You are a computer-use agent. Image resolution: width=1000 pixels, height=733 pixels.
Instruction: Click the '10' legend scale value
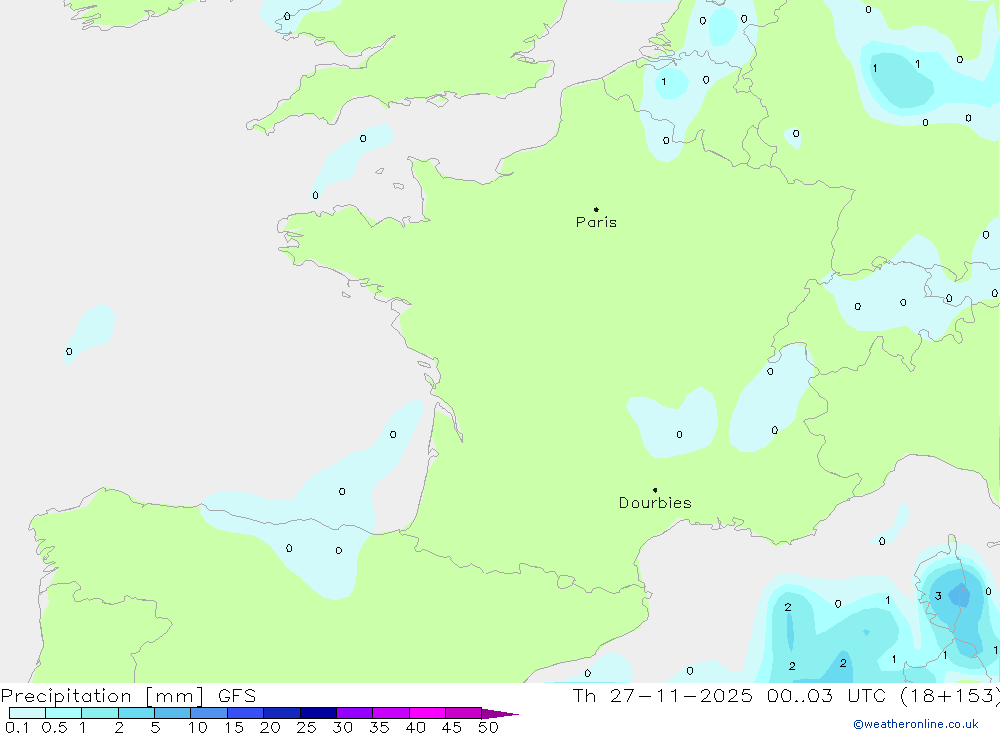click(x=198, y=727)
